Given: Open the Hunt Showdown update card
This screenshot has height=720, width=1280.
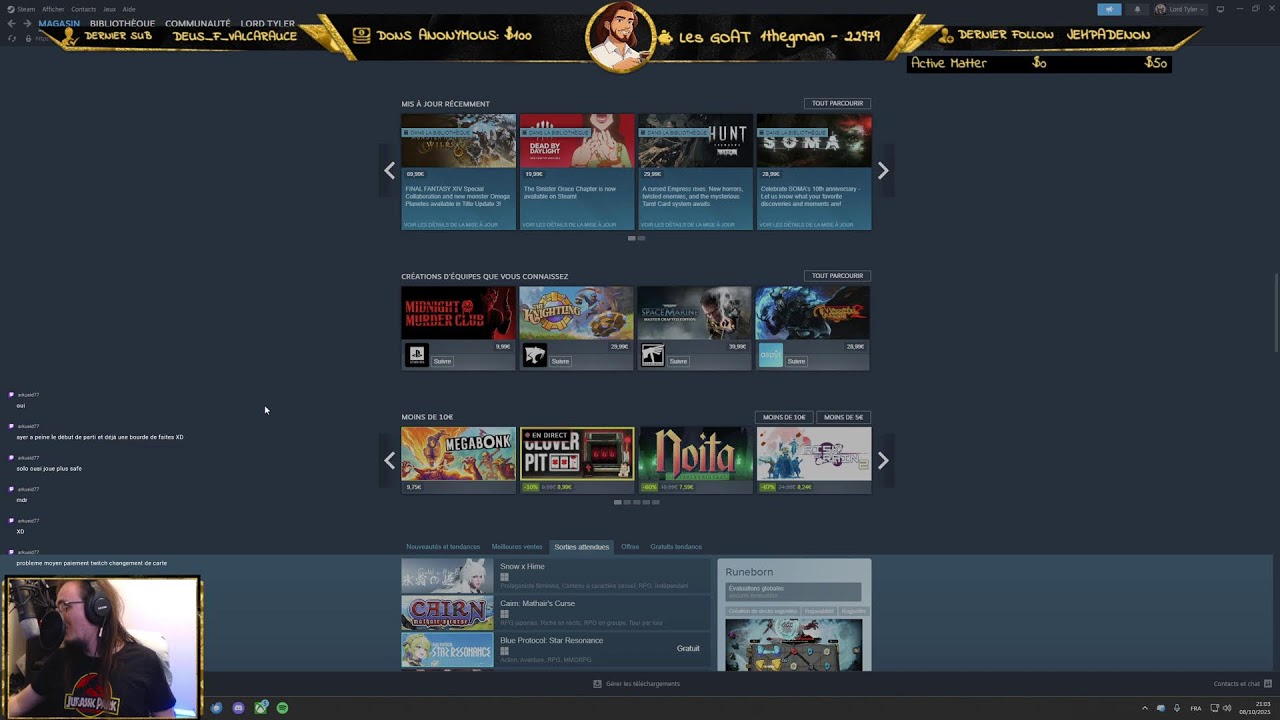Looking at the screenshot, I should pos(695,172).
